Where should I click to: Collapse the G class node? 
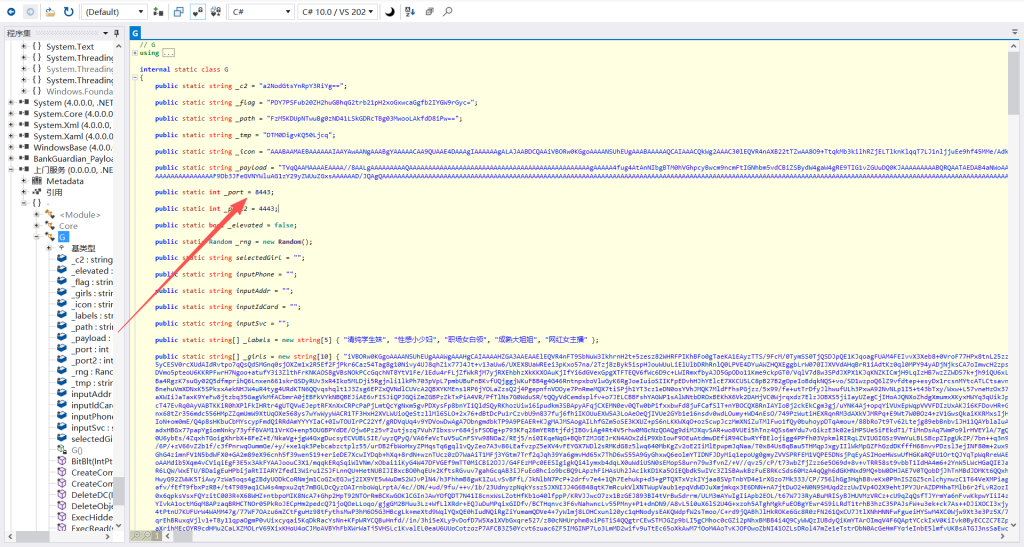[37, 236]
